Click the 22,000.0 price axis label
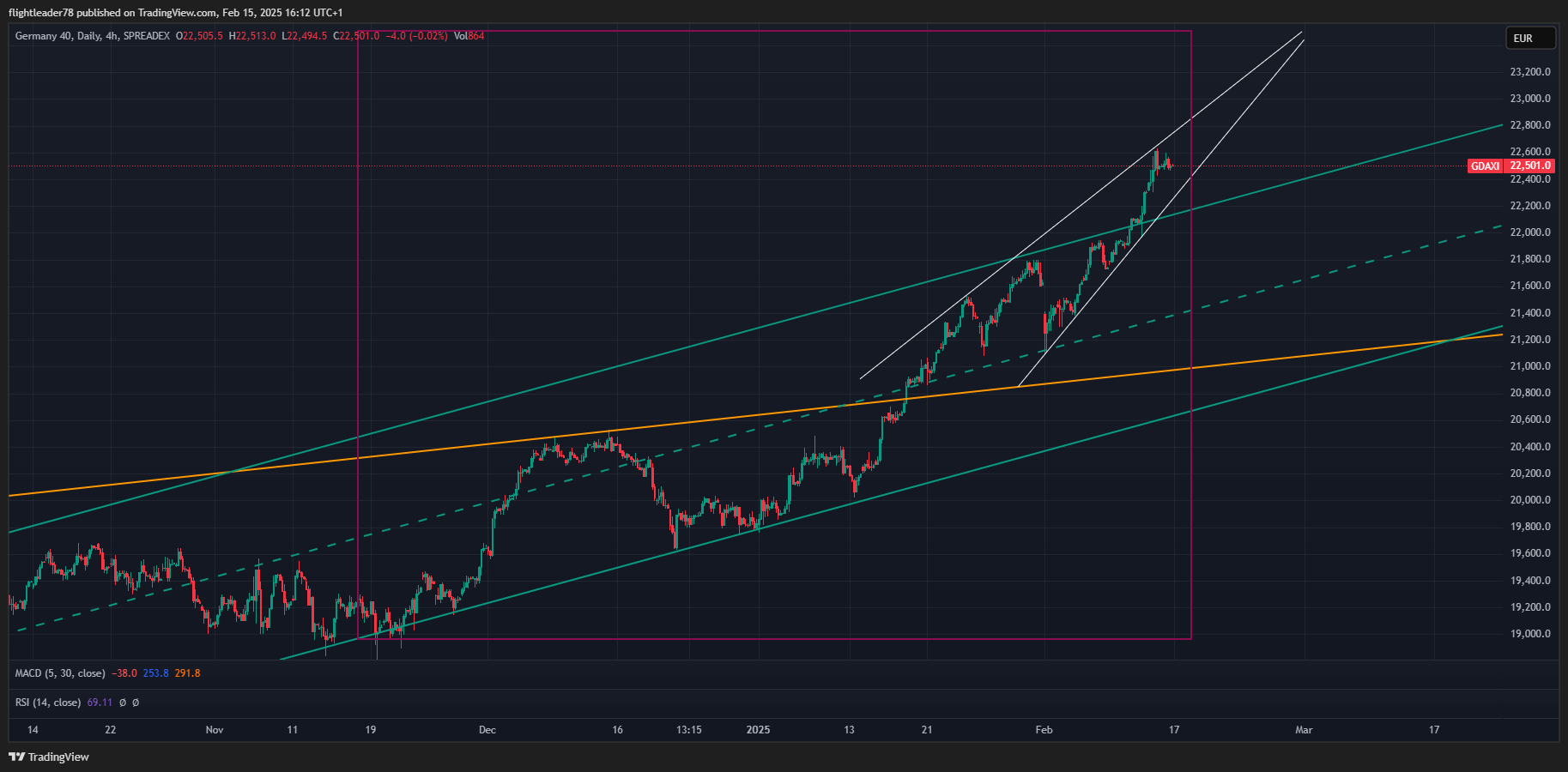 1530,232
